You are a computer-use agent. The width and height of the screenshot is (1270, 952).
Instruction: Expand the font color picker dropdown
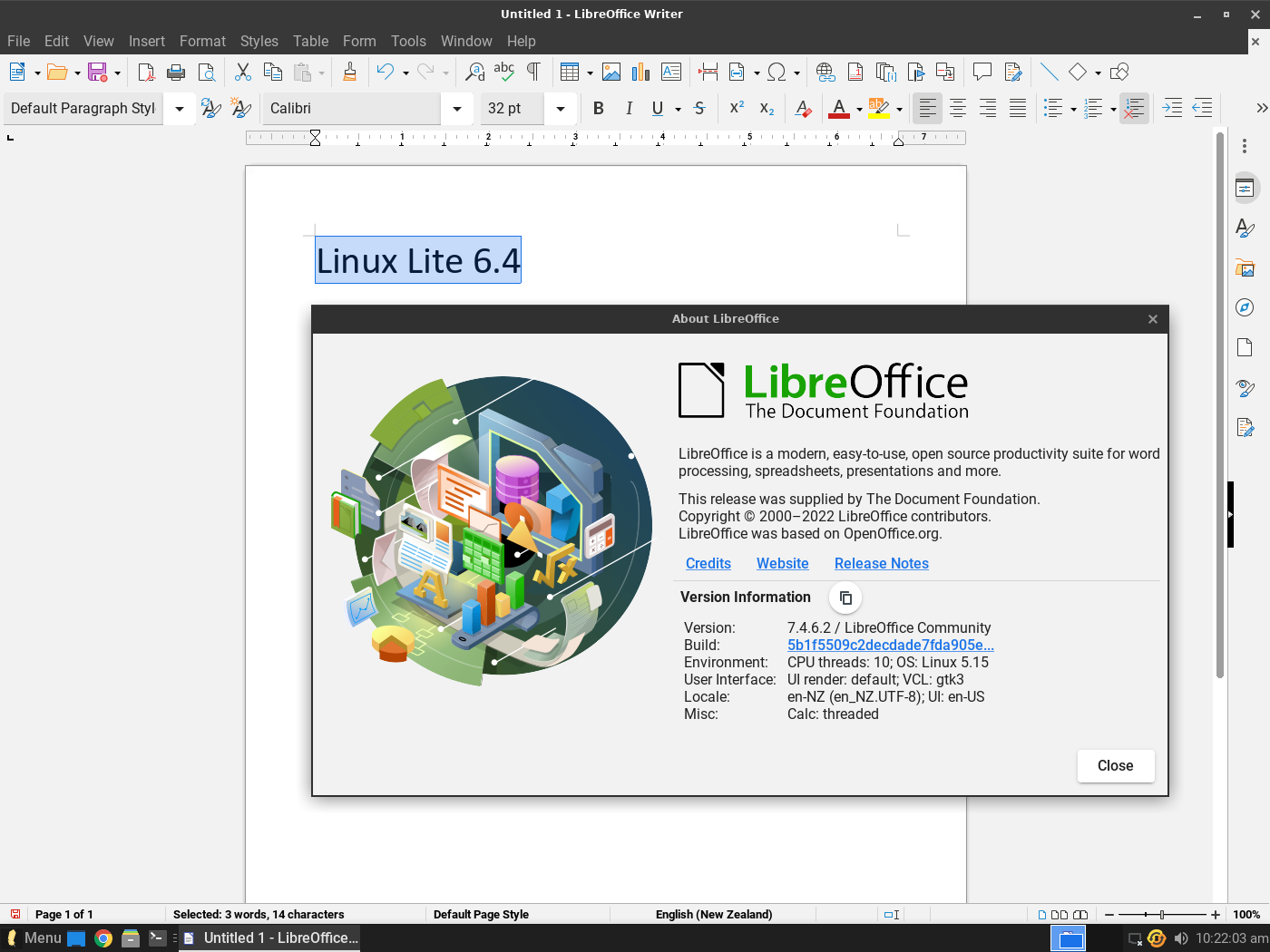click(858, 108)
